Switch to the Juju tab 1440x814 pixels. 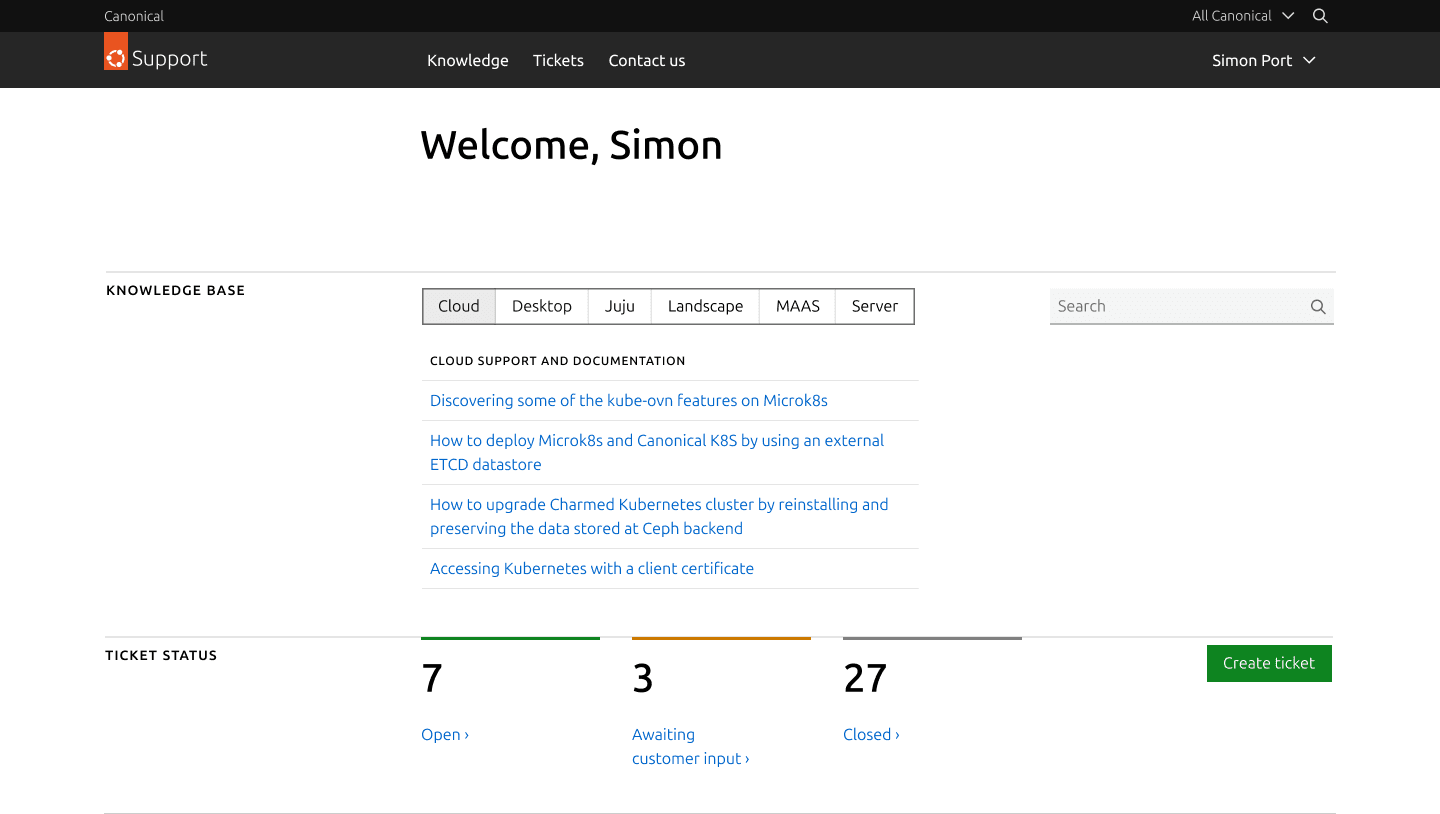620,306
